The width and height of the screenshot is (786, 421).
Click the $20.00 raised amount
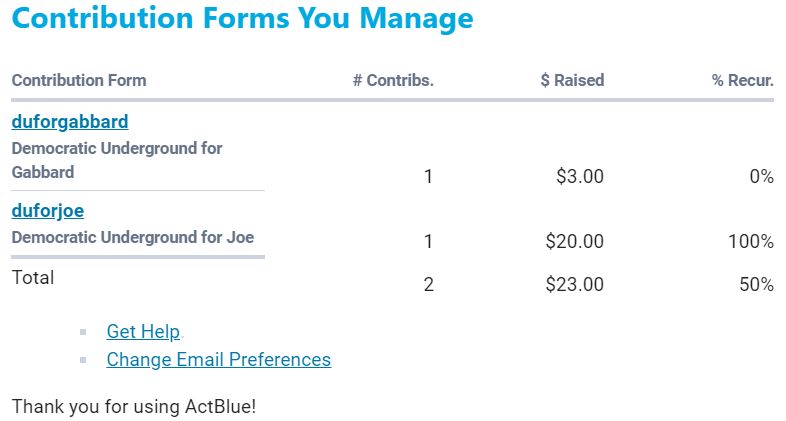coord(575,241)
